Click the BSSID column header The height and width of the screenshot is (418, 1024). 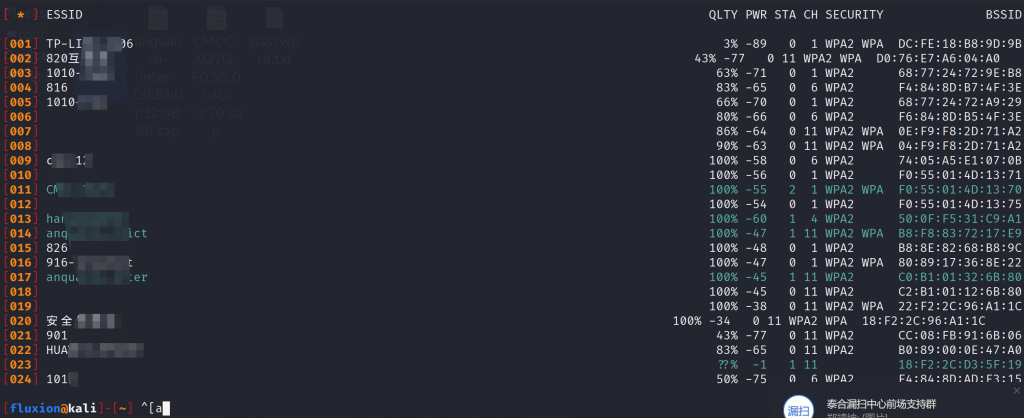click(1003, 15)
